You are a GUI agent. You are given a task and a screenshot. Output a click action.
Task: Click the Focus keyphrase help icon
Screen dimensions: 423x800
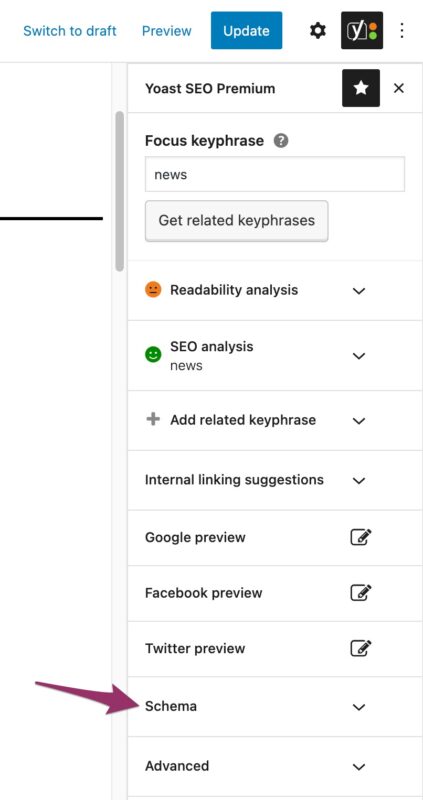pyautogui.click(x=281, y=141)
